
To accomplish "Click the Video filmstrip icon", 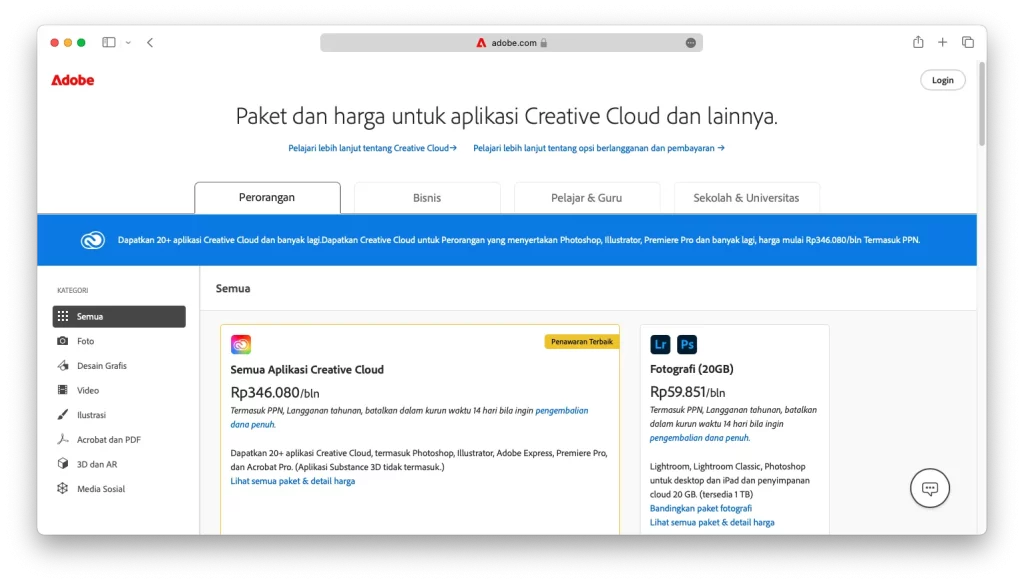I will 63,390.
